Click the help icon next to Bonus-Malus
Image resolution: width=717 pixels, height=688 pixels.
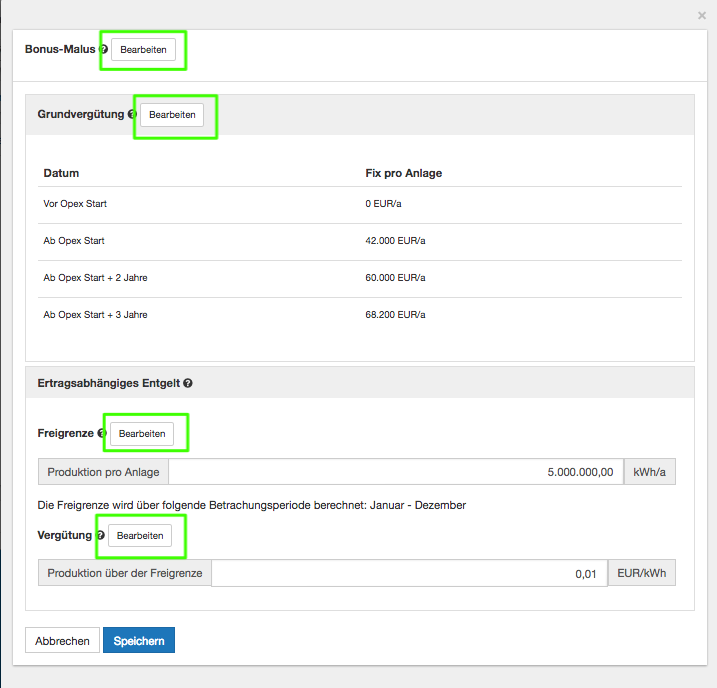pyautogui.click(x=104, y=49)
